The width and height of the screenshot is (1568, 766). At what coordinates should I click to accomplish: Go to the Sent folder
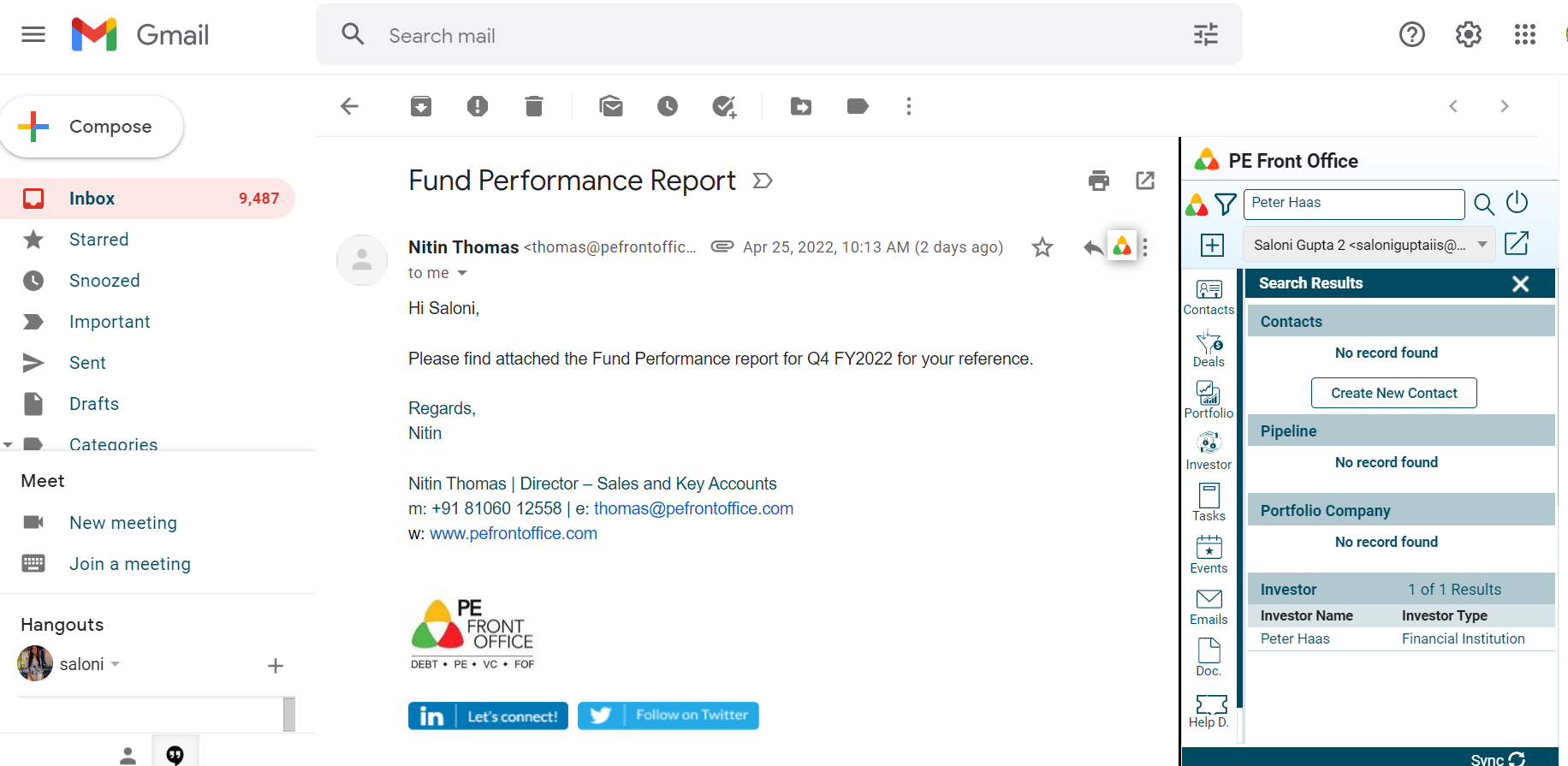tap(87, 363)
